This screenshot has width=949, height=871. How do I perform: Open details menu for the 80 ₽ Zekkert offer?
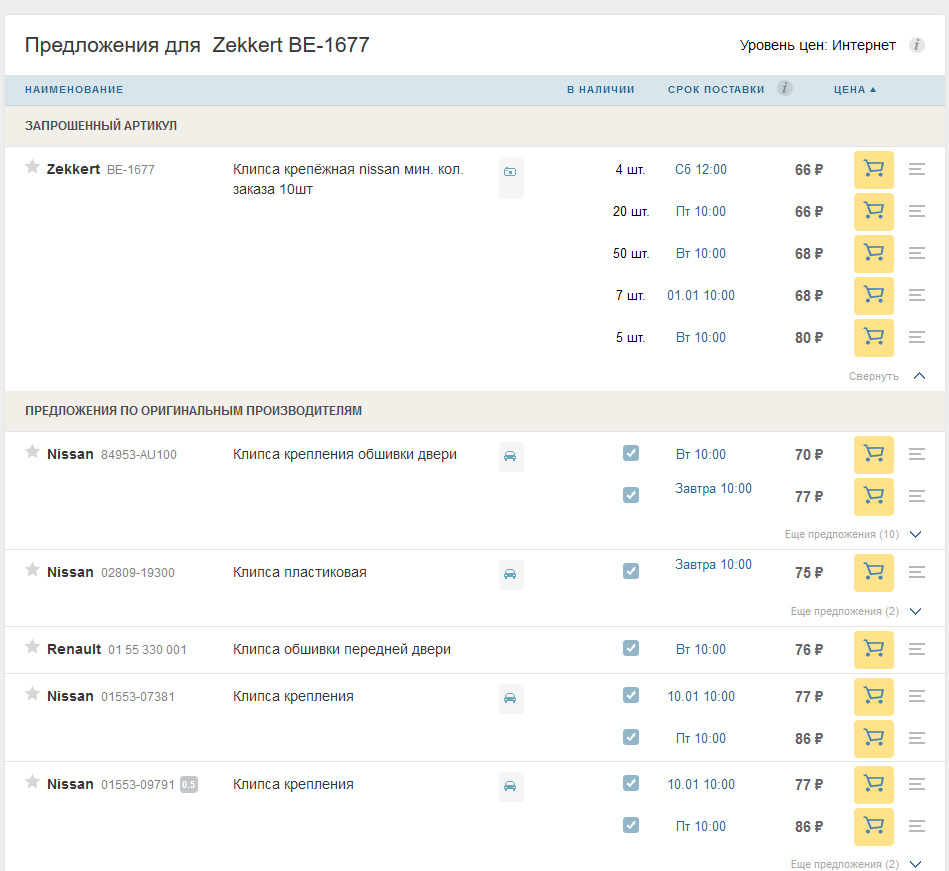pyautogui.click(x=916, y=337)
